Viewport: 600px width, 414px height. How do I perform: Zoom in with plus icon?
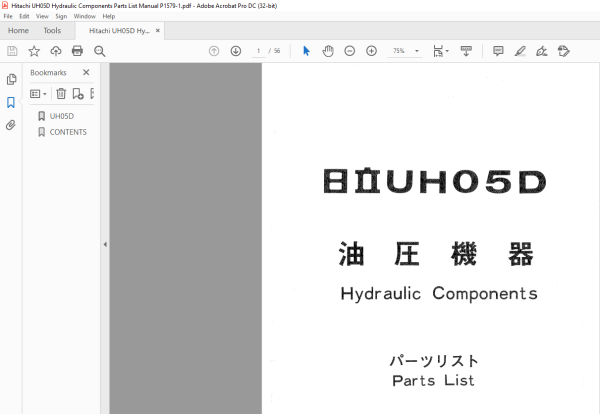371,51
